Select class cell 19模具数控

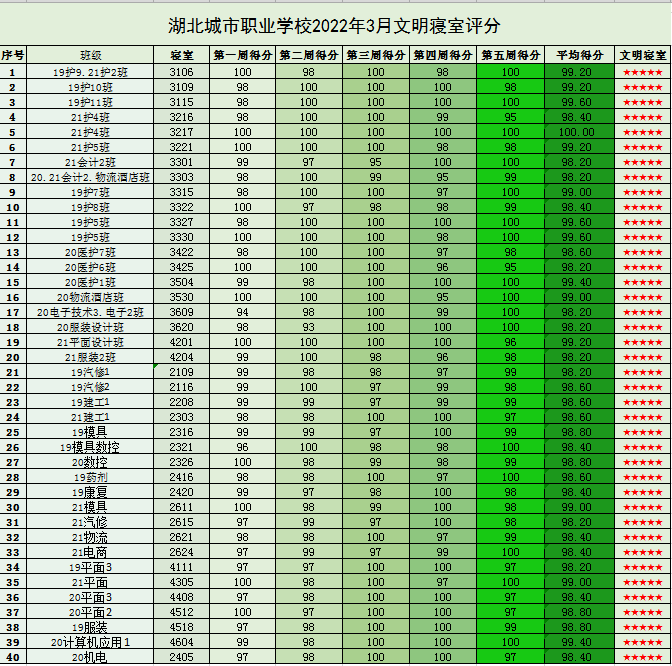coord(90,447)
